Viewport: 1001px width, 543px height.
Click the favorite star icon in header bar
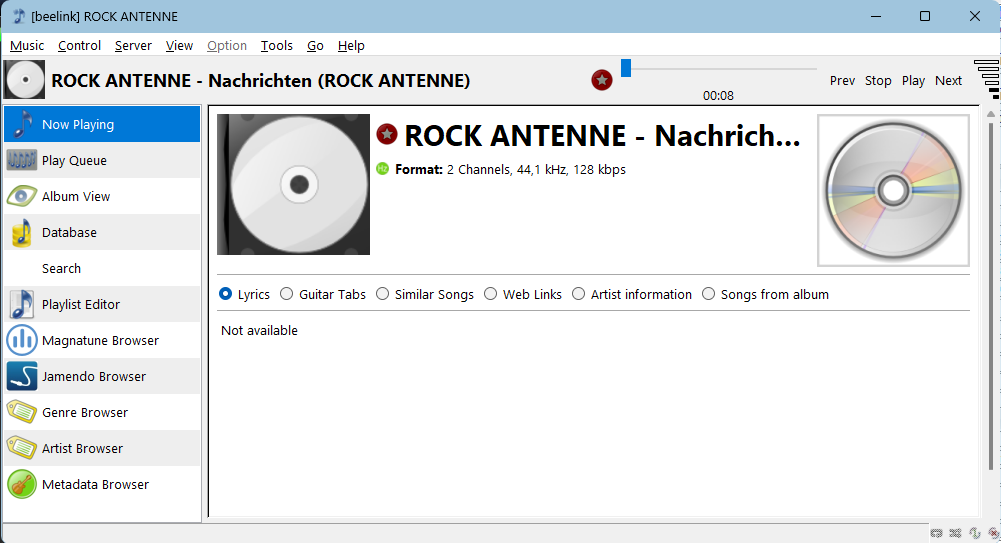[601, 80]
